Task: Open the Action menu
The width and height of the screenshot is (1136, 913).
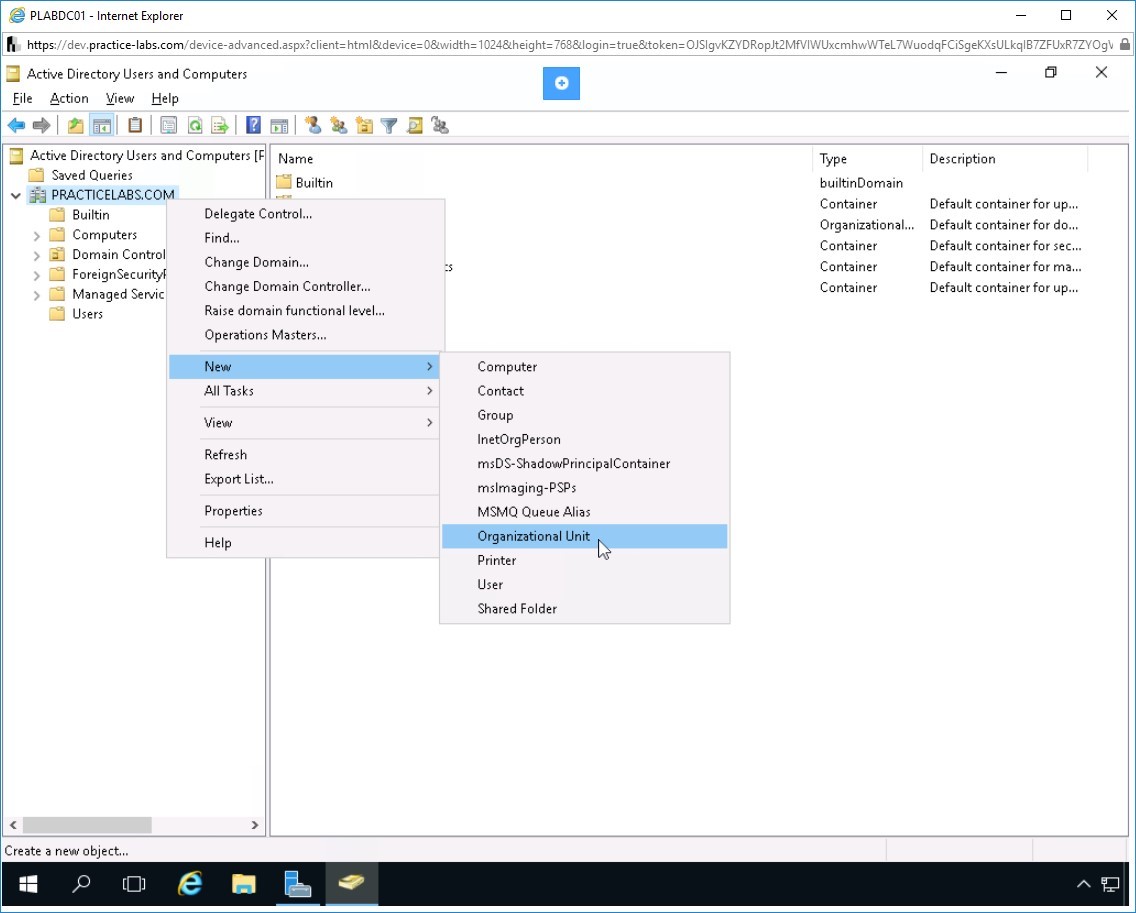Action: tap(69, 99)
